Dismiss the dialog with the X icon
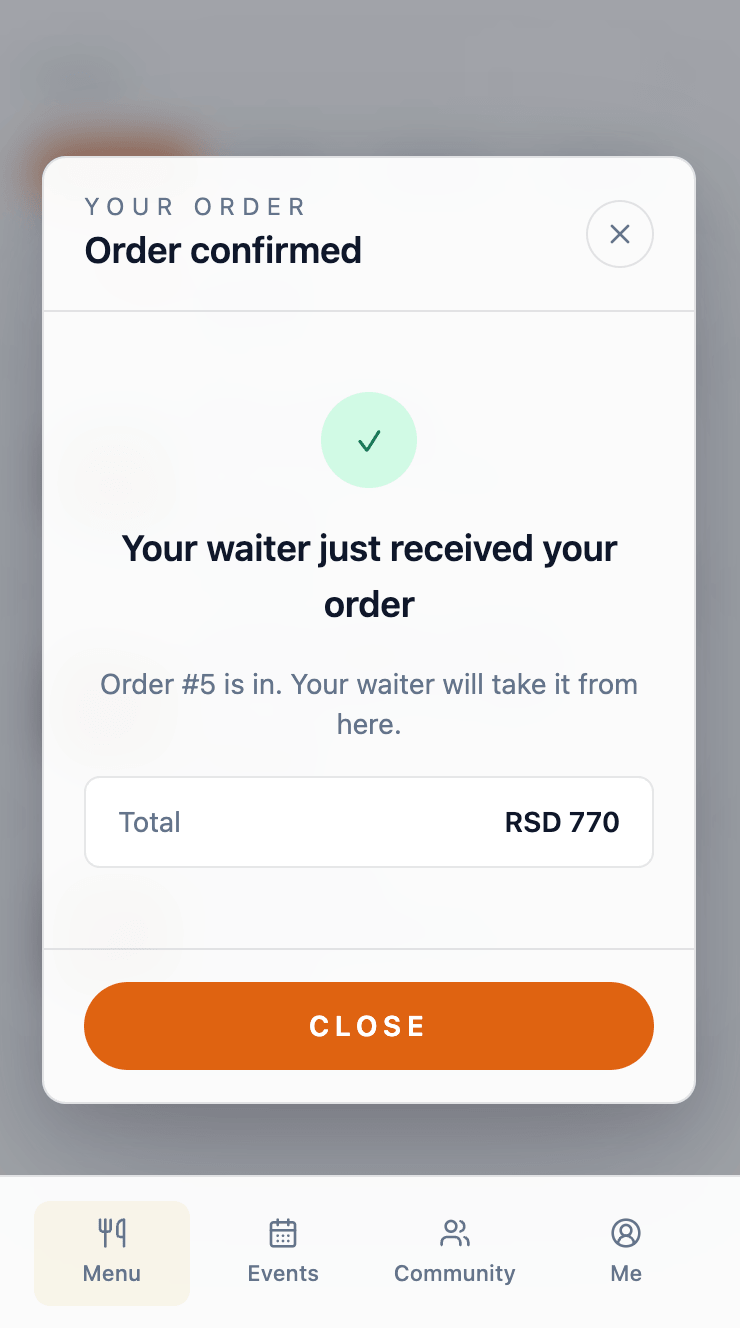The image size is (740, 1328). [619, 234]
